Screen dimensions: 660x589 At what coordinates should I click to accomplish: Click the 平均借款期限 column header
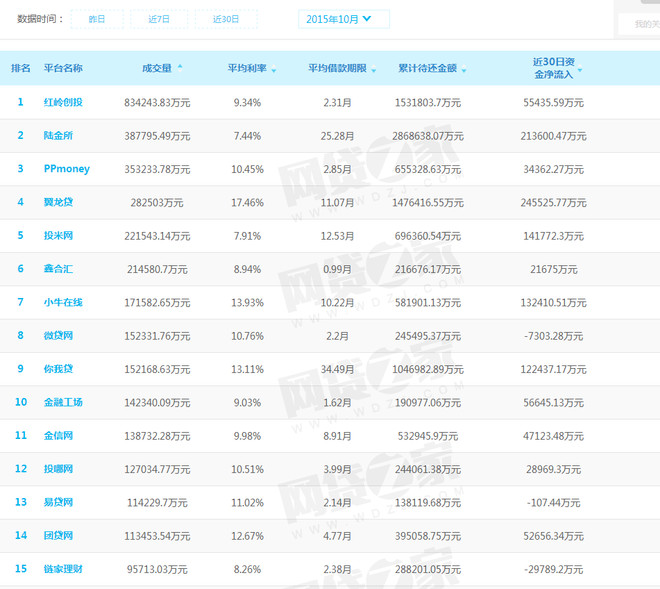(x=337, y=68)
